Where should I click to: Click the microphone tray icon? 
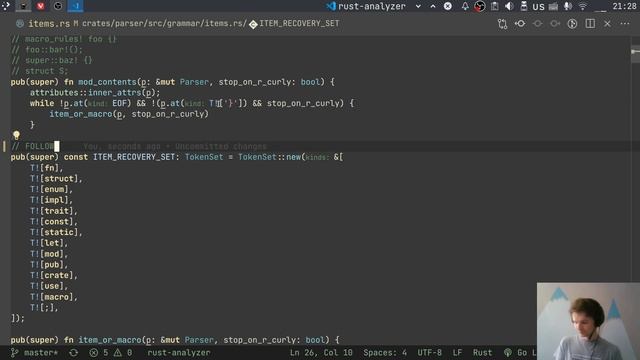567,6
